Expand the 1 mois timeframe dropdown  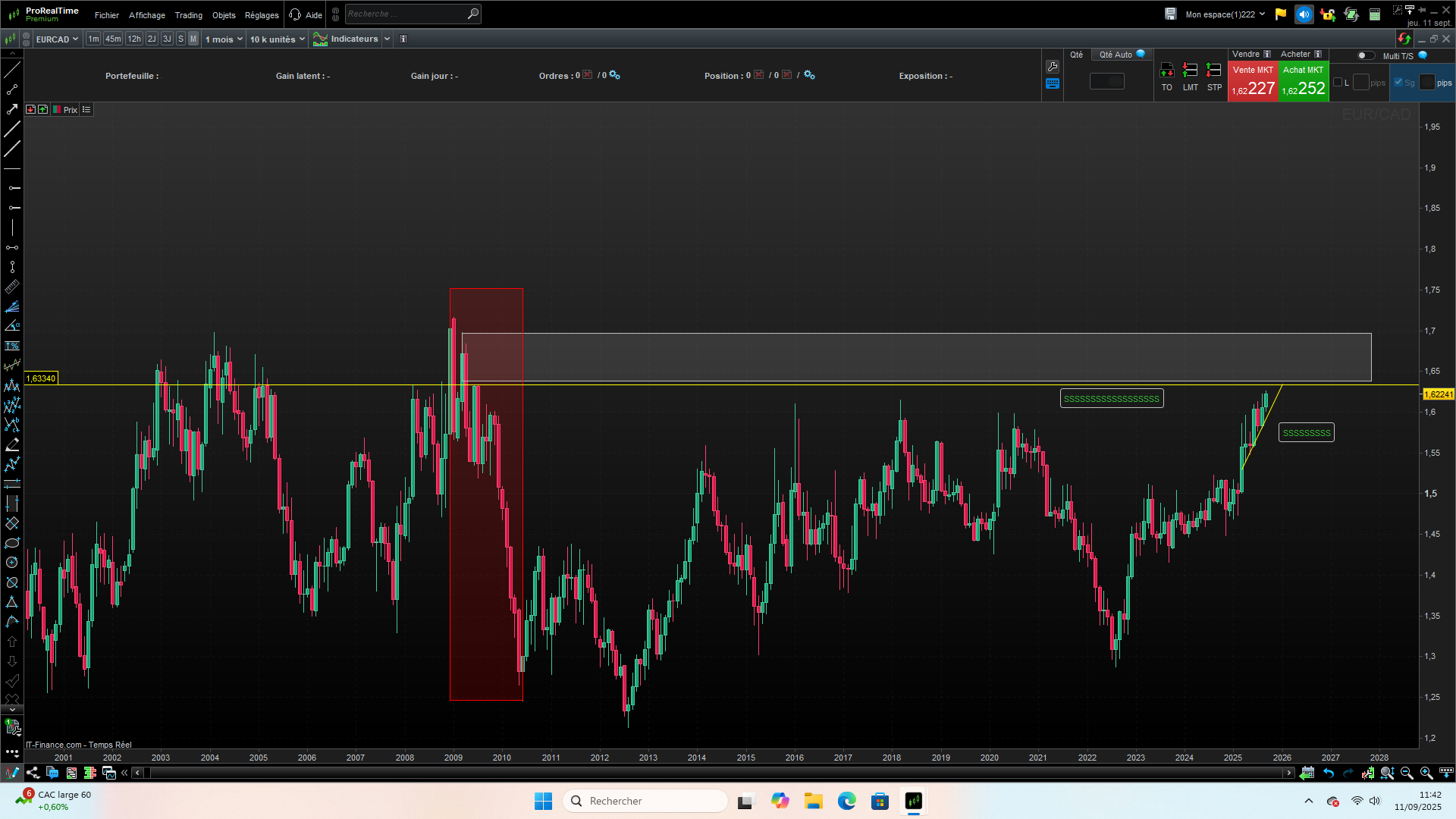[x=224, y=39]
